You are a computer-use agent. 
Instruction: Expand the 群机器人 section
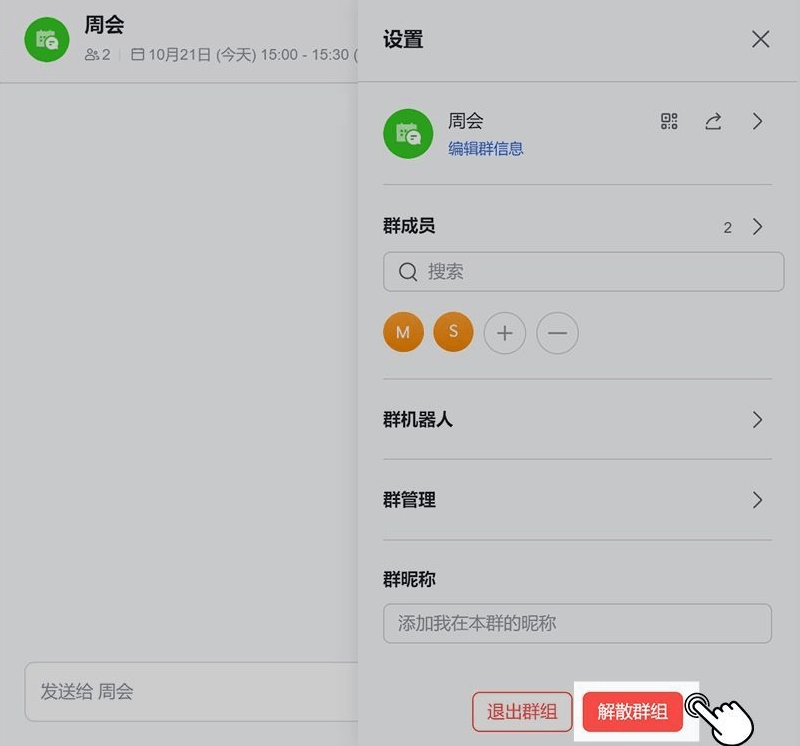pos(577,419)
